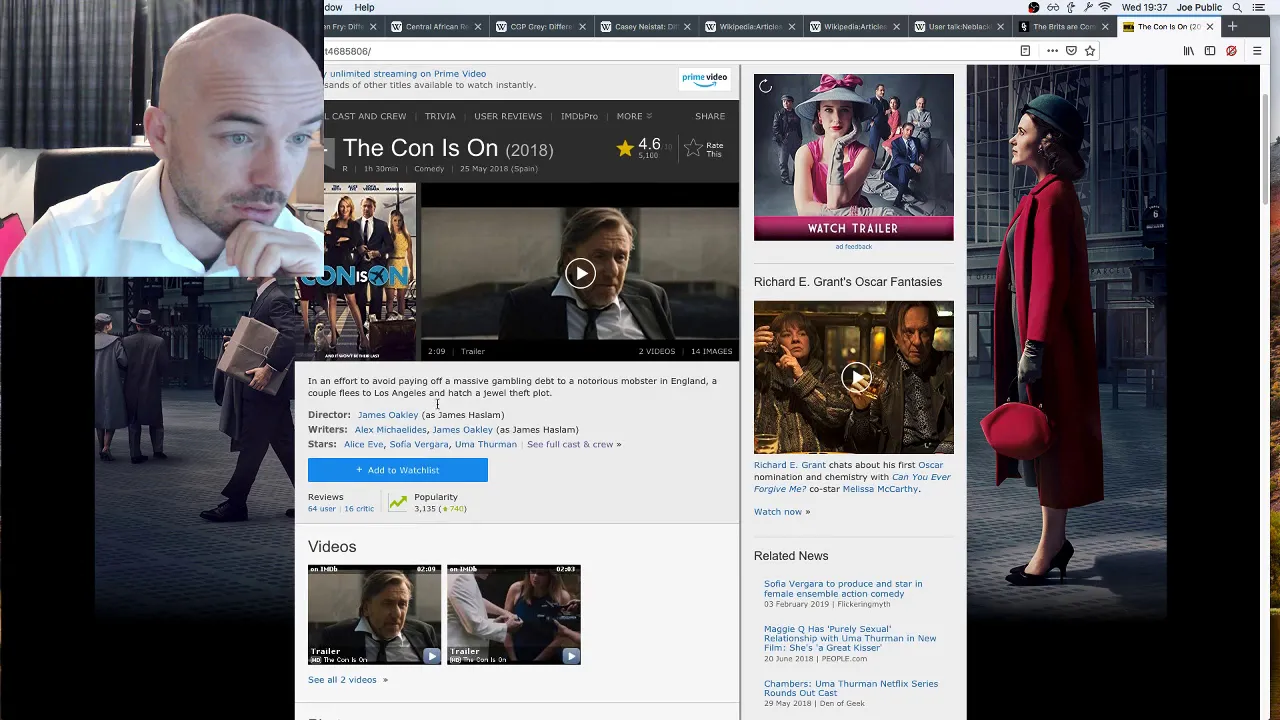
Task: Click the Joe Public user menu
Action: [1198, 7]
